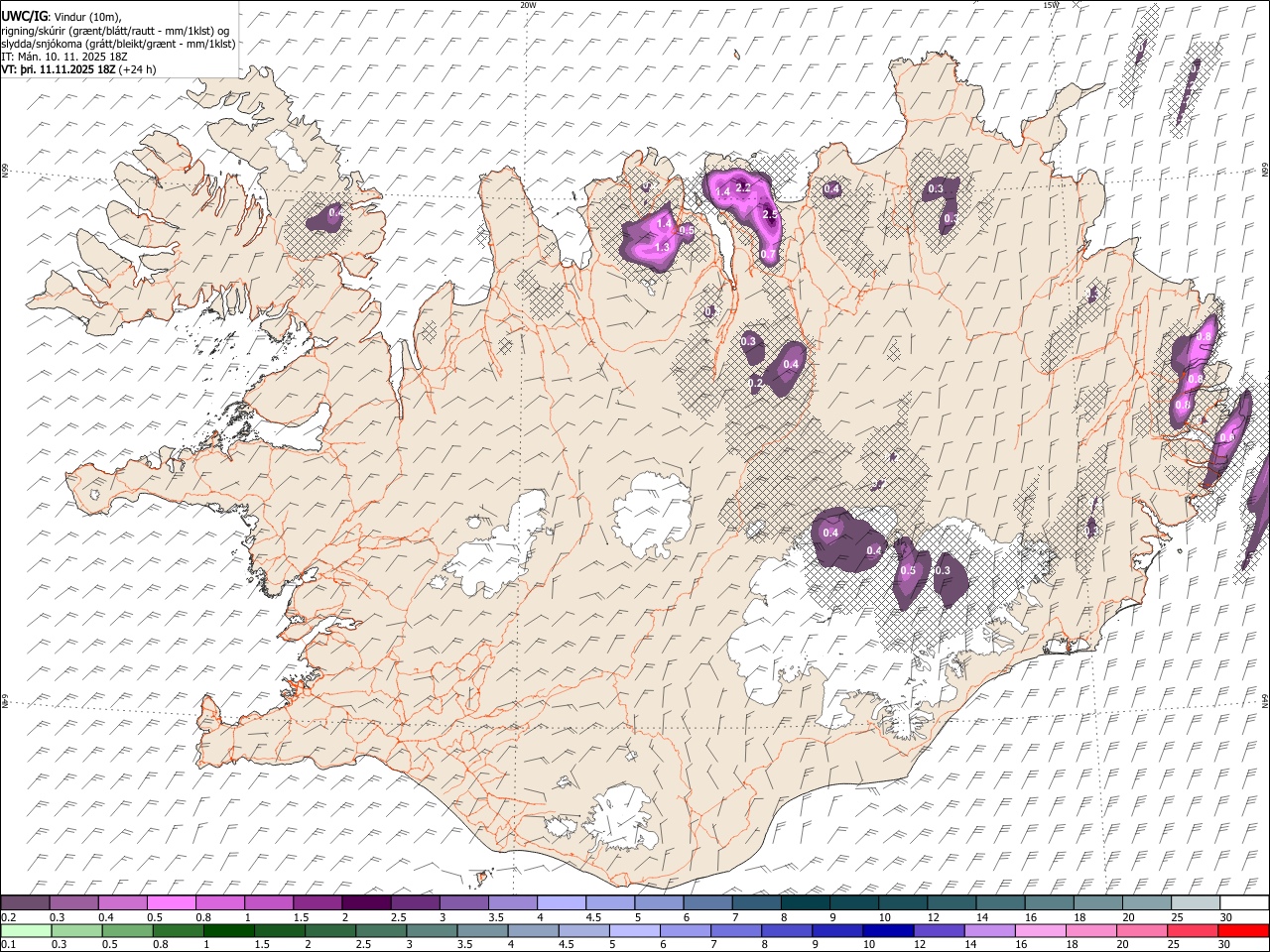Click the light gray 25 snow legend swatch
The height and width of the screenshot is (952, 1270).
(1196, 903)
